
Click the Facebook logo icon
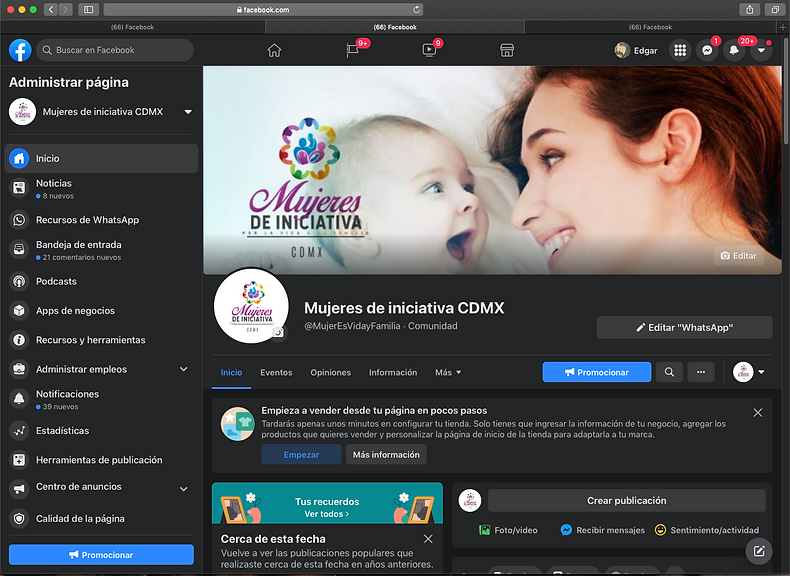click(20, 50)
